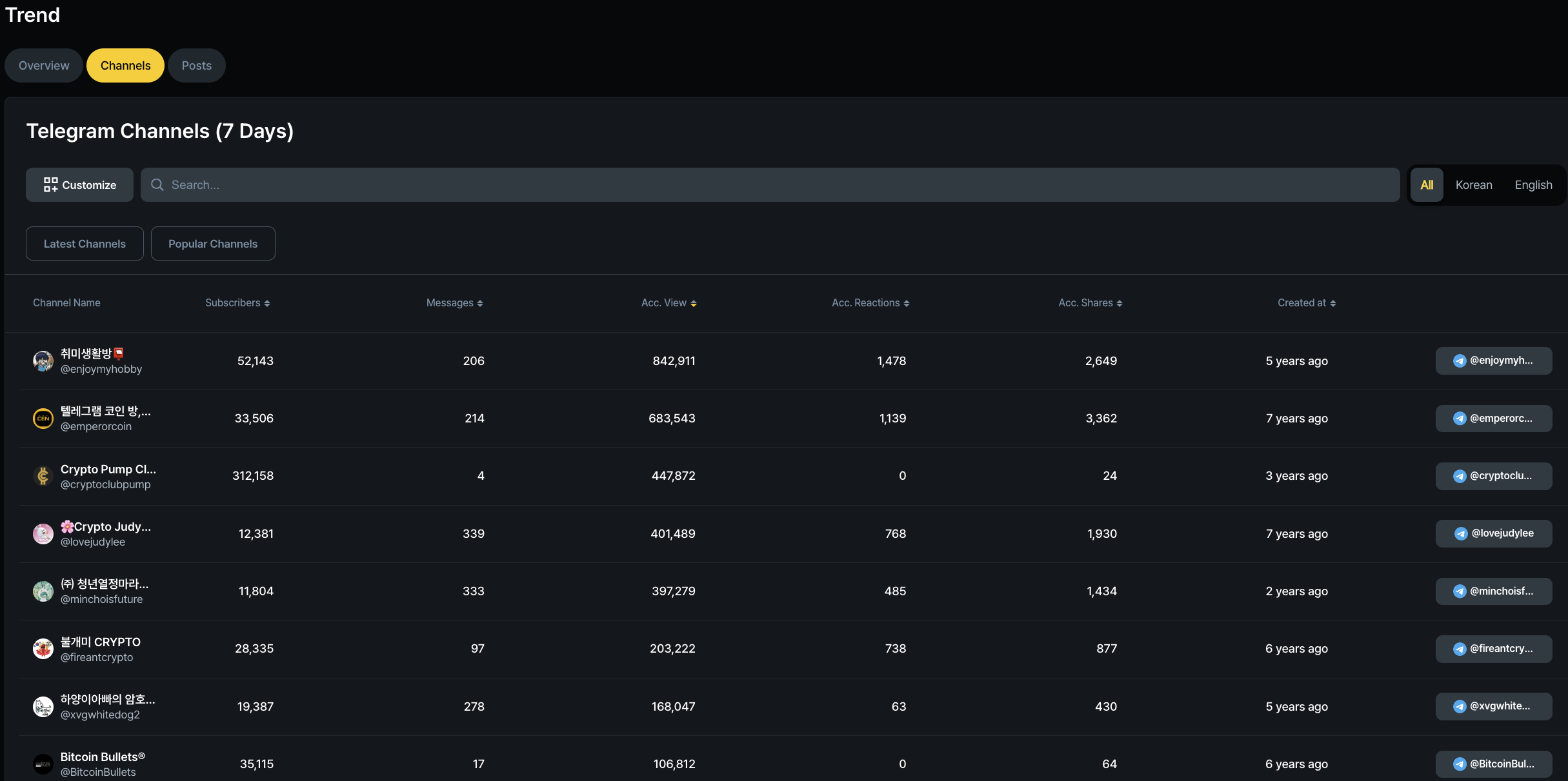This screenshot has width=1568, height=781.
Task: Click the Latest Channels button
Action: (x=85, y=244)
